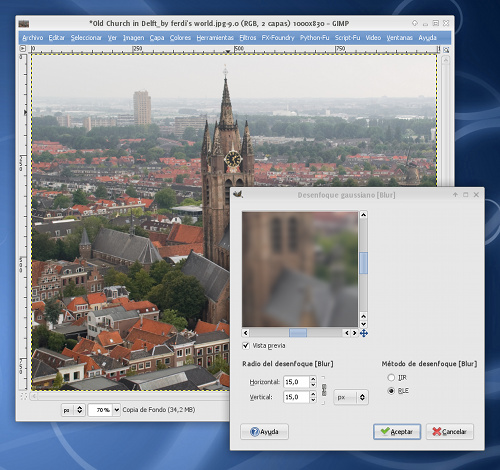Screen dimensions: 500x470
Task: Maximize the blur dialog window
Action: 466,195
